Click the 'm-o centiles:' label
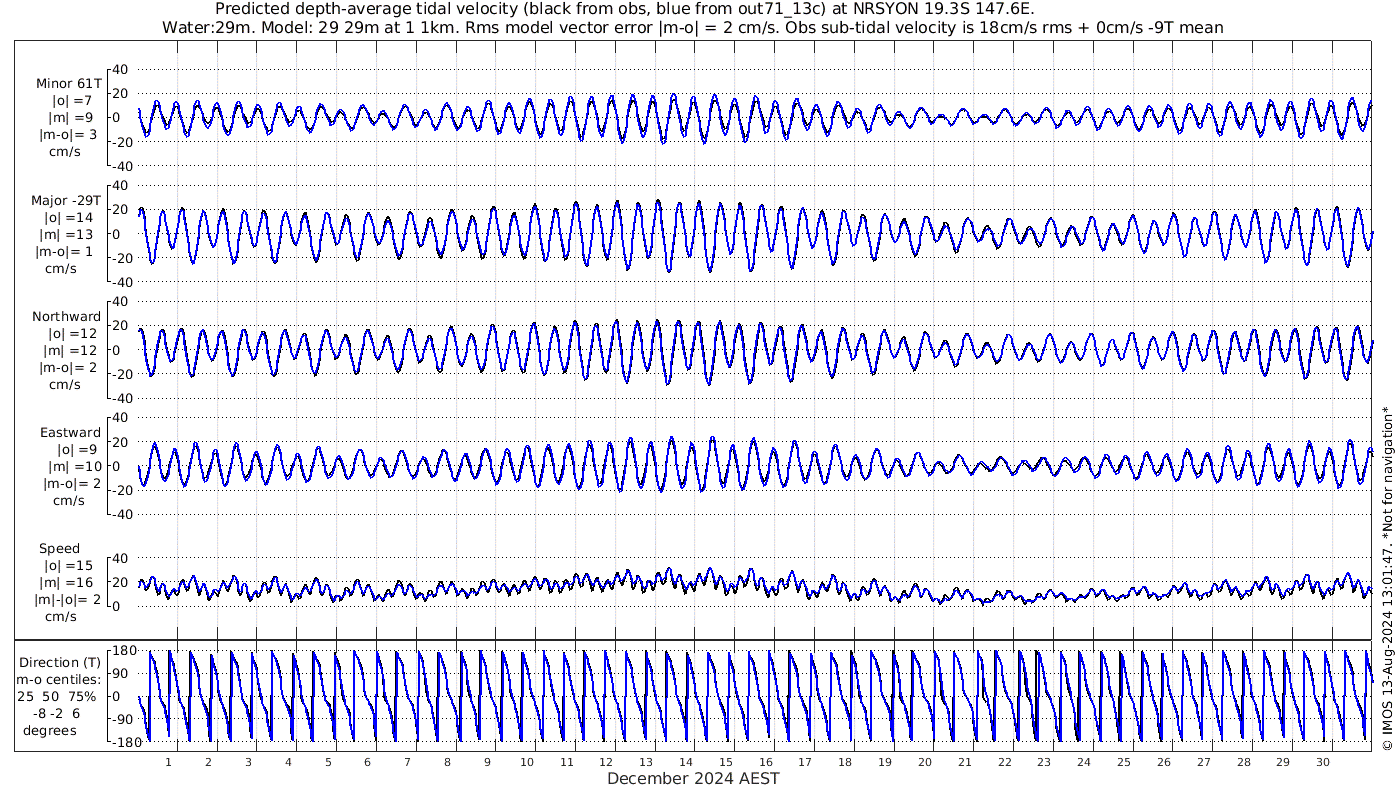 tap(60, 679)
